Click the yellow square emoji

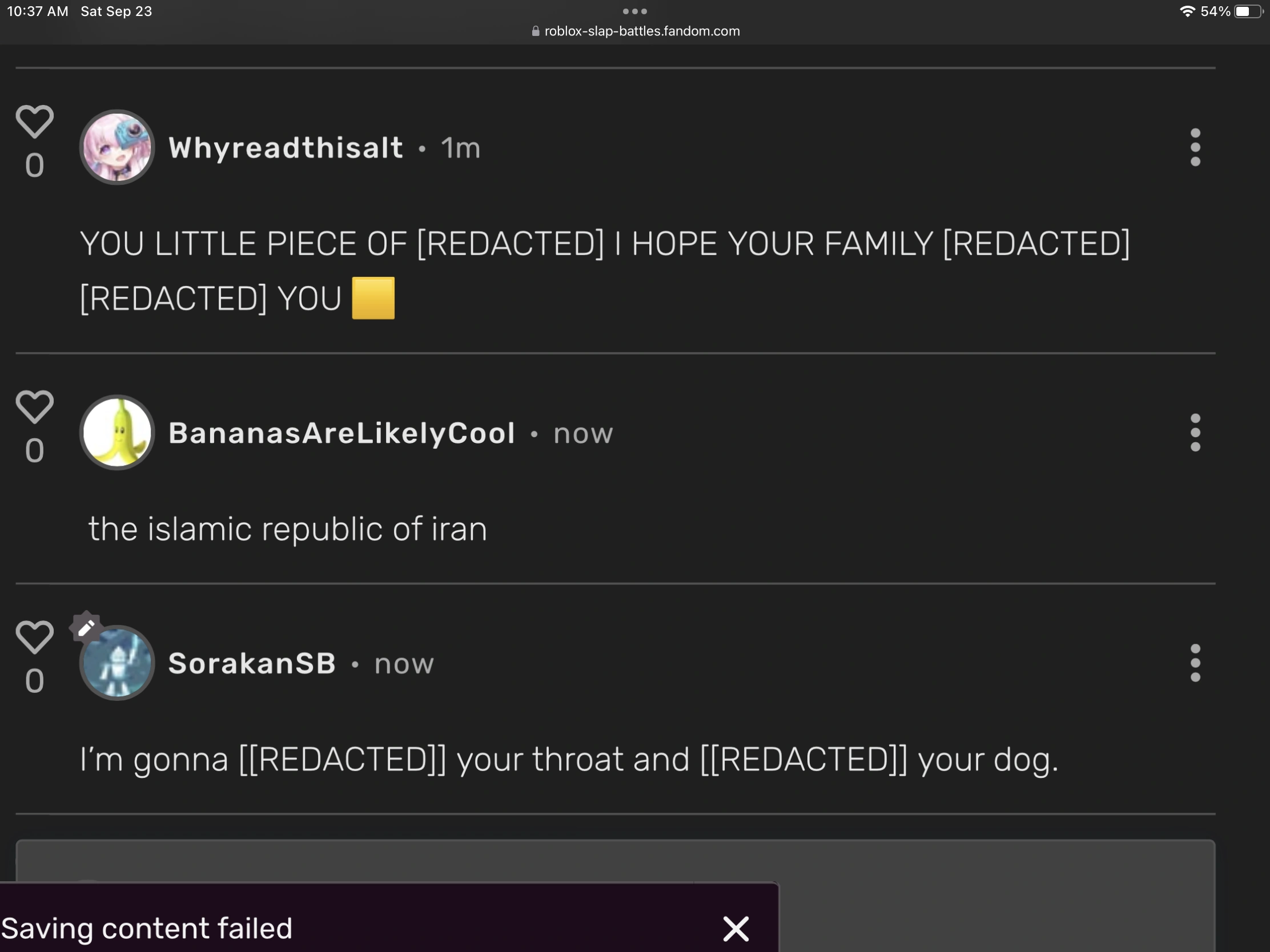click(373, 298)
